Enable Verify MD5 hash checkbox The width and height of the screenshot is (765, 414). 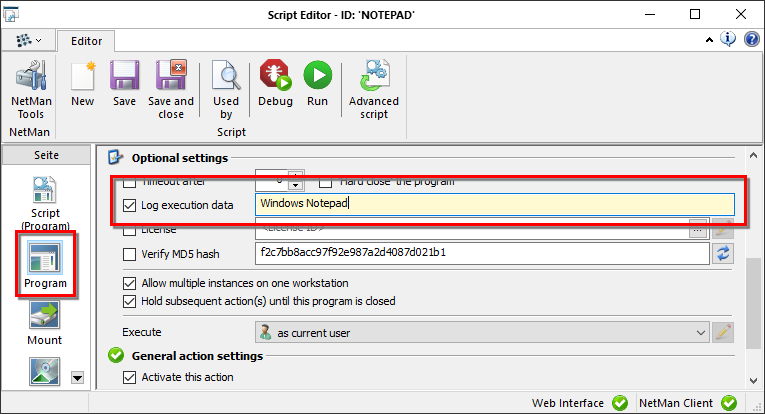click(x=129, y=253)
